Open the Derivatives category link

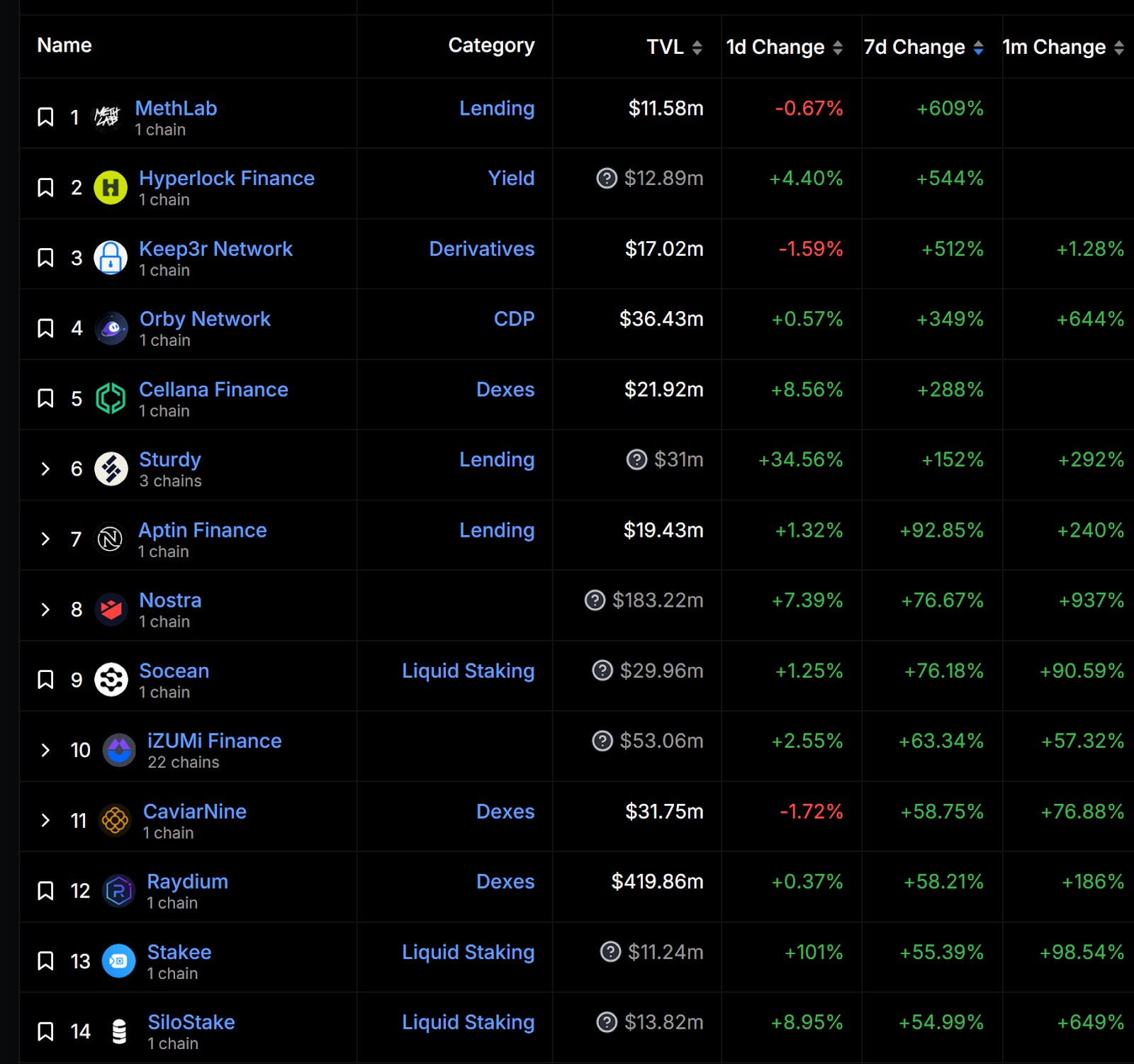coord(482,249)
